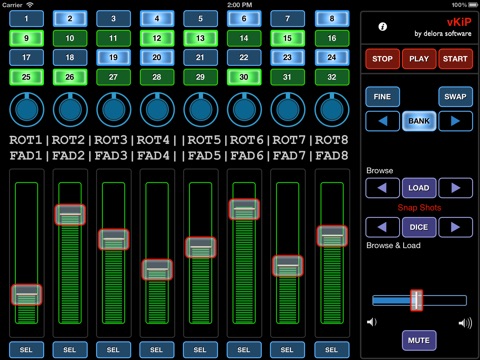
Task: Go to the previous bank with left arrow
Action: (382, 121)
